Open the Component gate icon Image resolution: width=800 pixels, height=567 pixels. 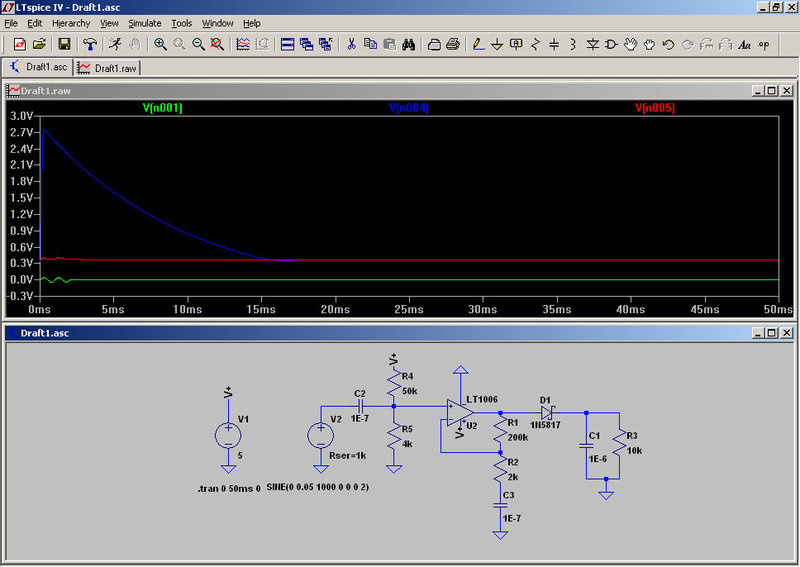click(611, 44)
